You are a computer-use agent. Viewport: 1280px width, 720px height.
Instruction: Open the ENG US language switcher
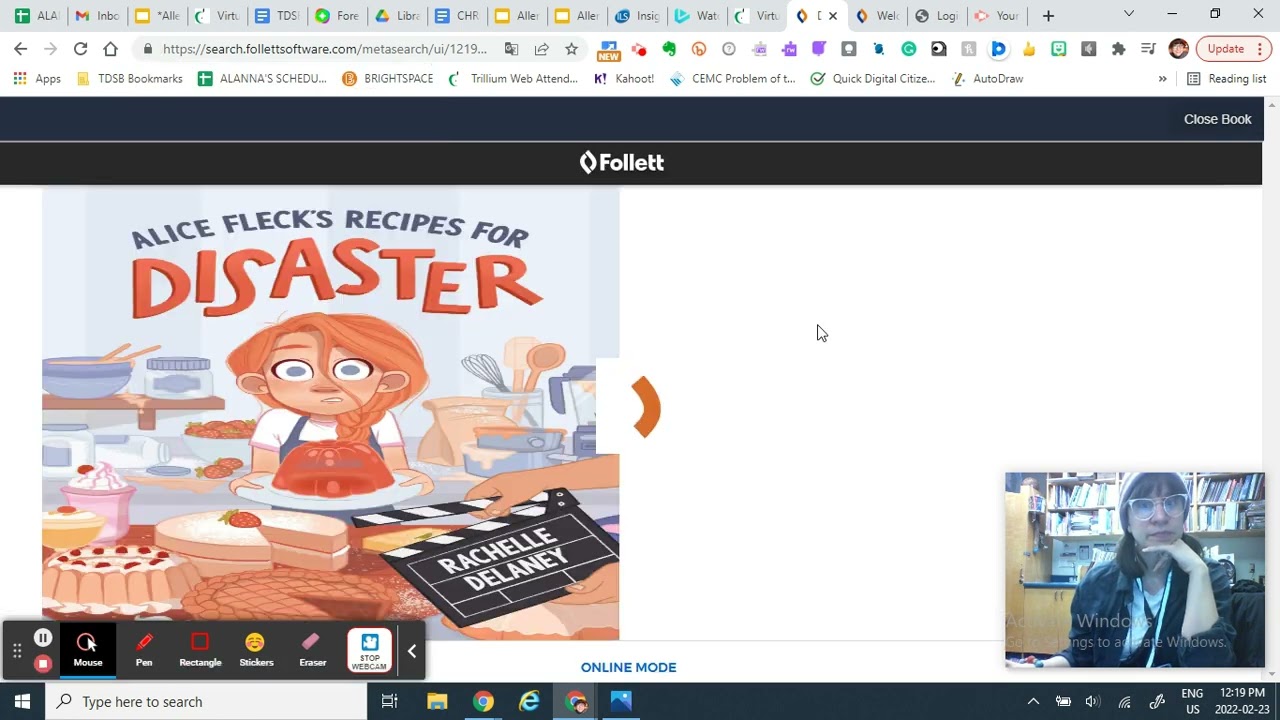coord(1192,701)
